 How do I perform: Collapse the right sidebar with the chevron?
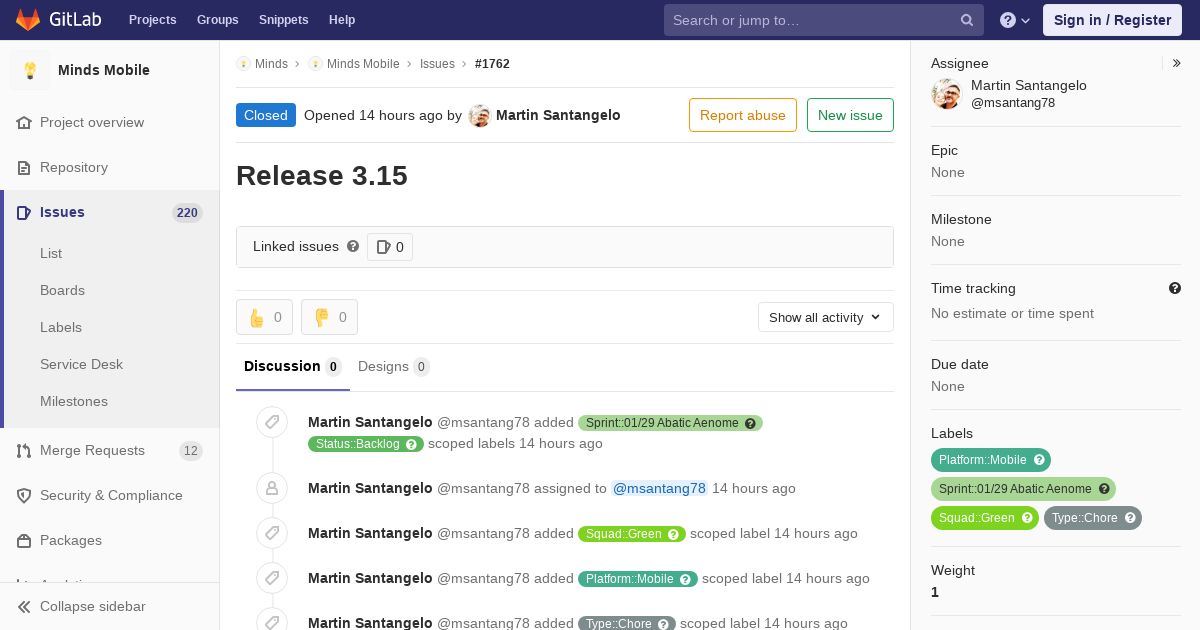(x=1177, y=63)
